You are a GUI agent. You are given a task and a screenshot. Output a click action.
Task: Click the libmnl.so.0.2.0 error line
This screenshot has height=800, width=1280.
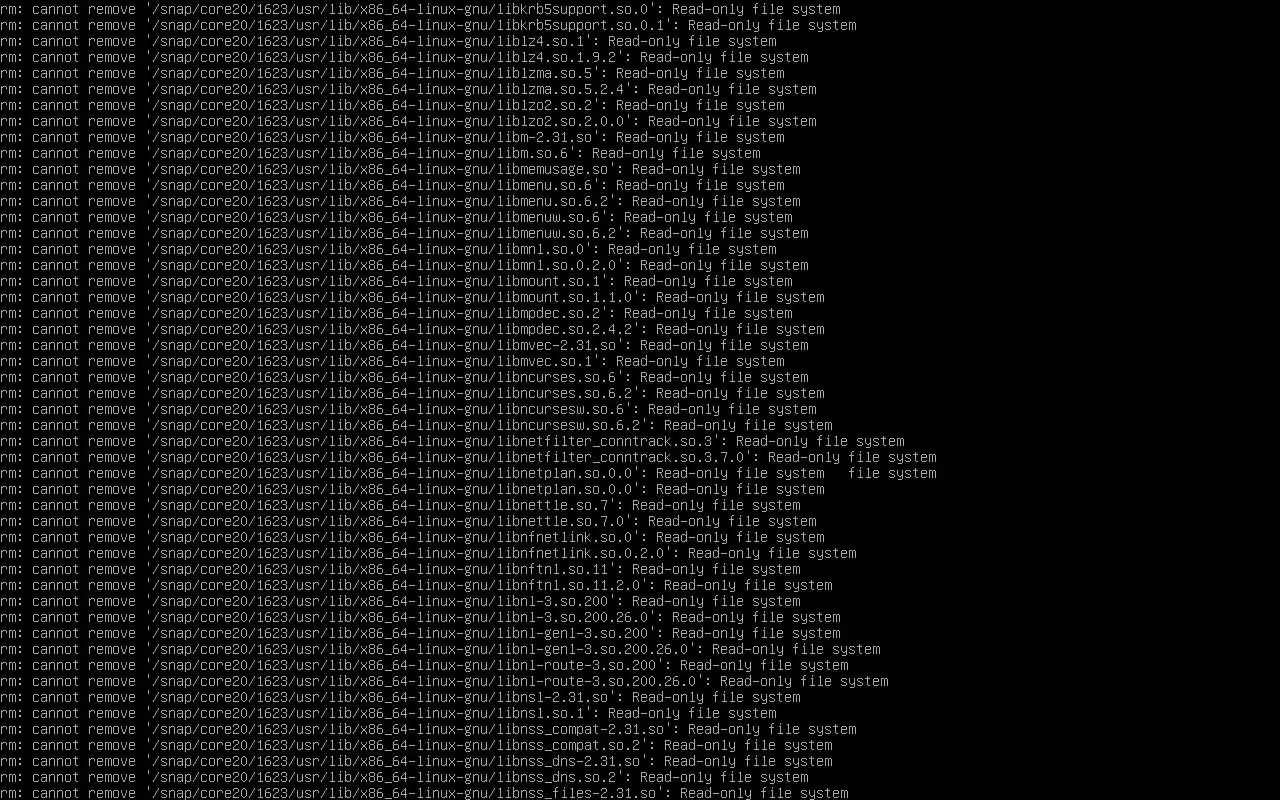pos(404,265)
